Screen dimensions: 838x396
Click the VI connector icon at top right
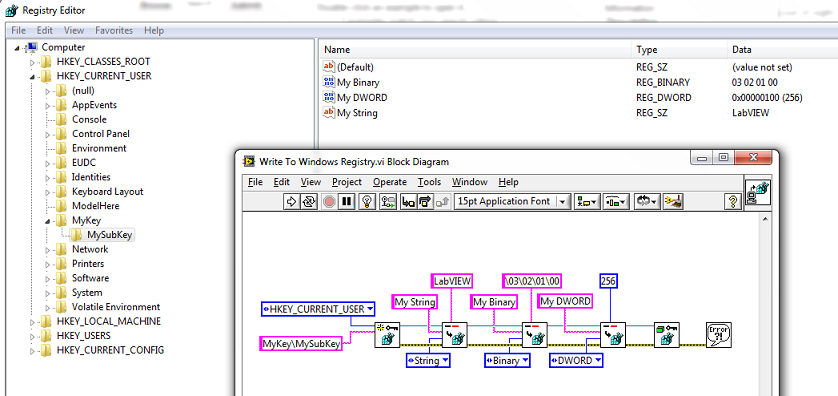click(758, 192)
